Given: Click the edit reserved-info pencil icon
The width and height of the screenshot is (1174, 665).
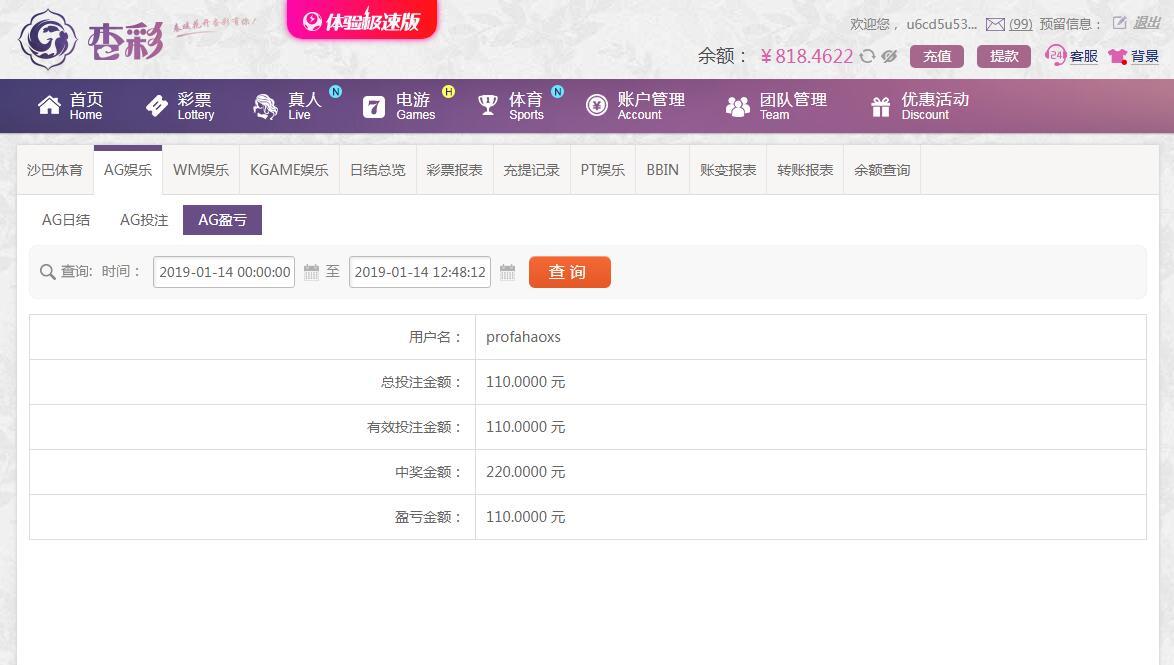Looking at the screenshot, I should (x=1119, y=22).
